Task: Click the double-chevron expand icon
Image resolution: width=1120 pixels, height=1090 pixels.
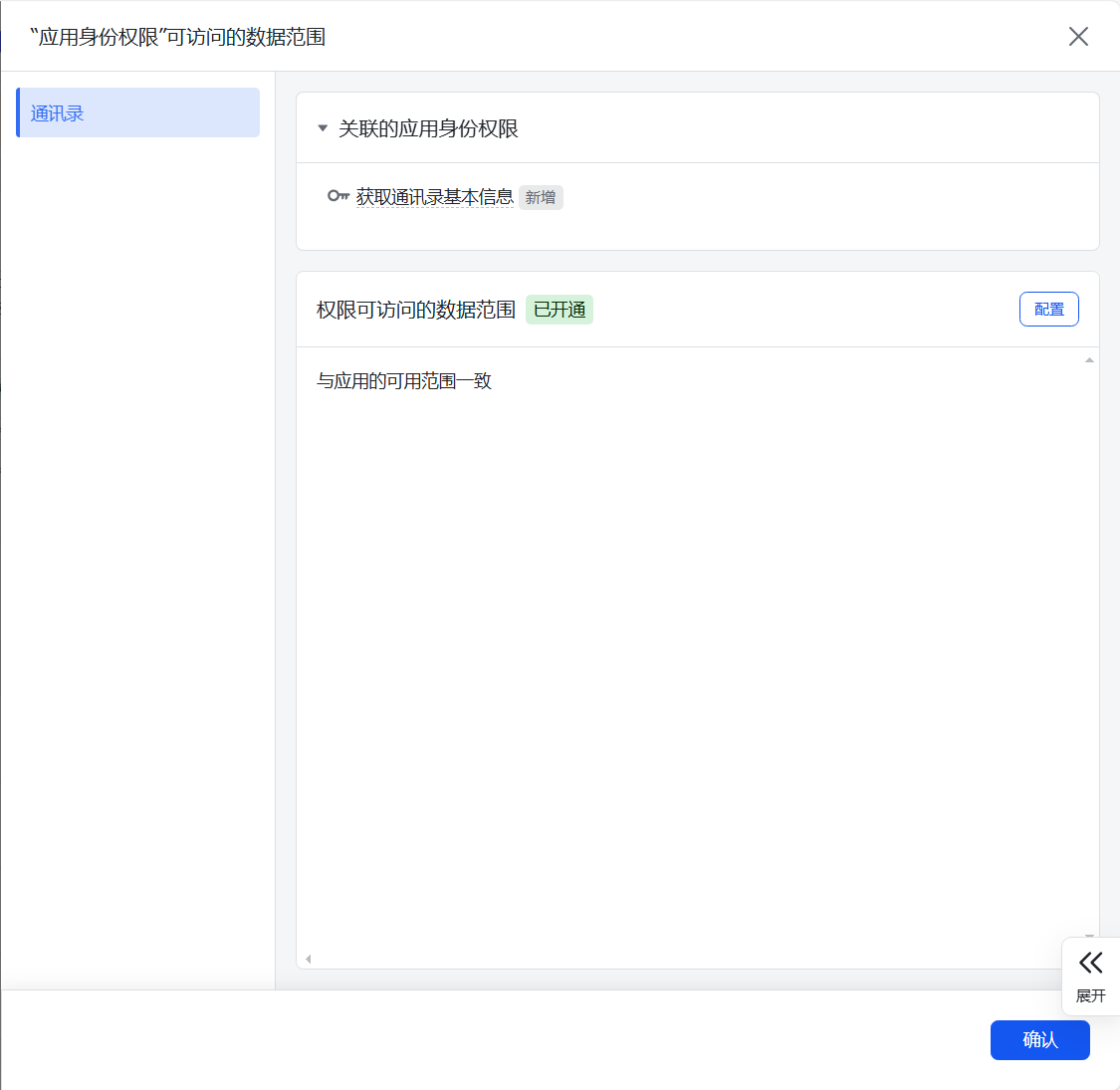Action: click(x=1091, y=963)
